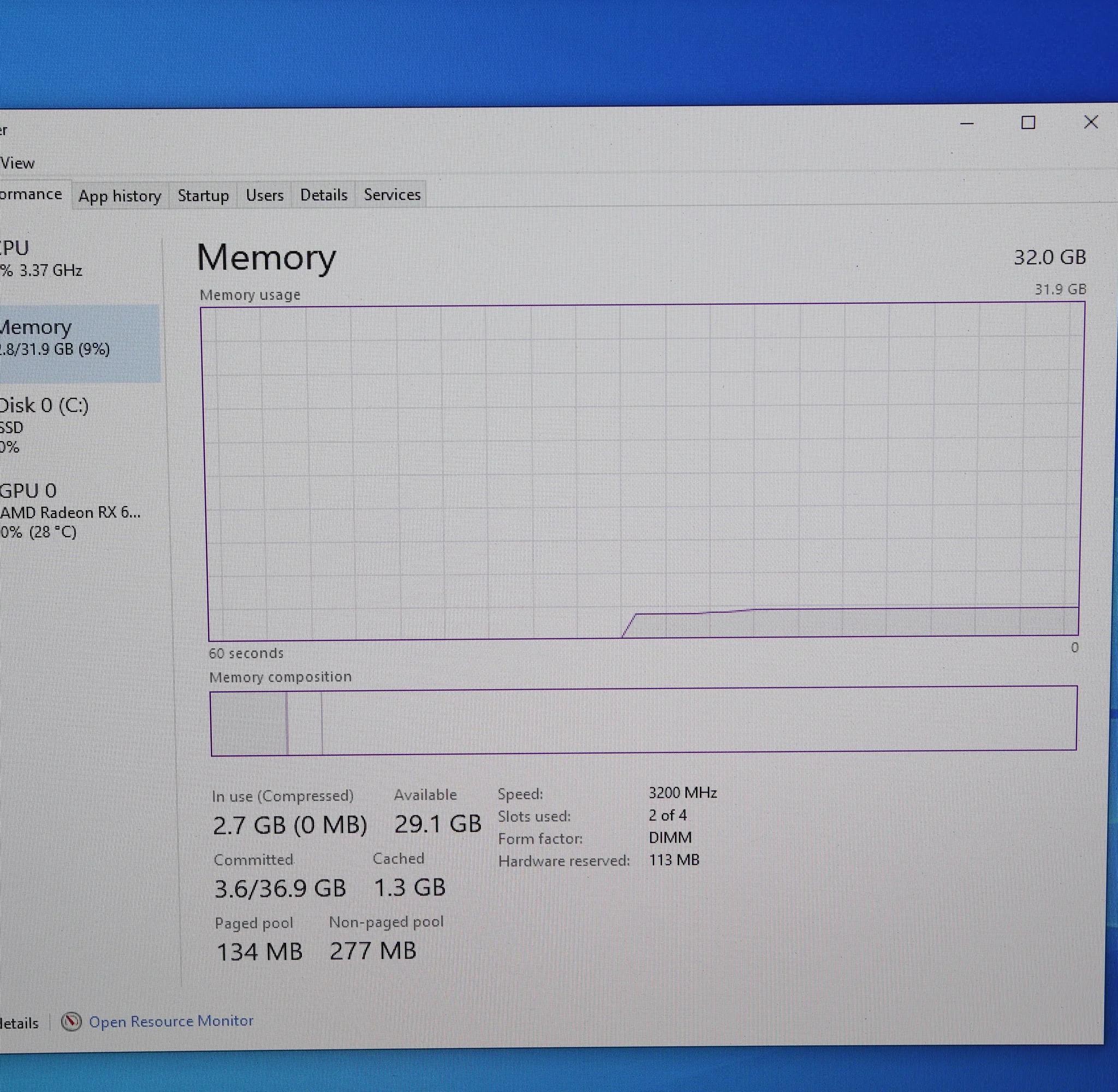Open the Details tab
Screen dimensions: 1118x1092
[324, 195]
